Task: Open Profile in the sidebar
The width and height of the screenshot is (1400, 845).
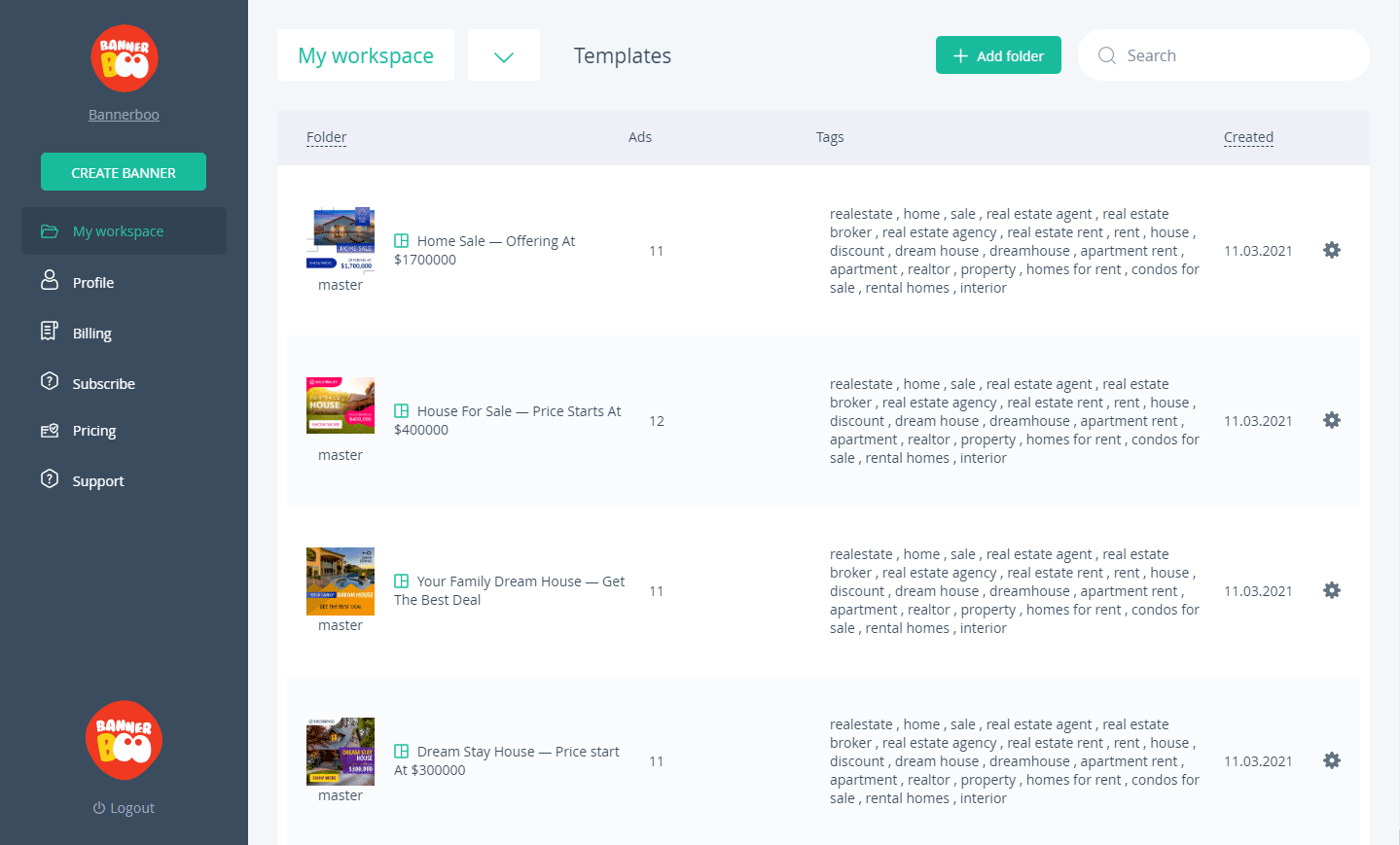Action: click(x=93, y=282)
